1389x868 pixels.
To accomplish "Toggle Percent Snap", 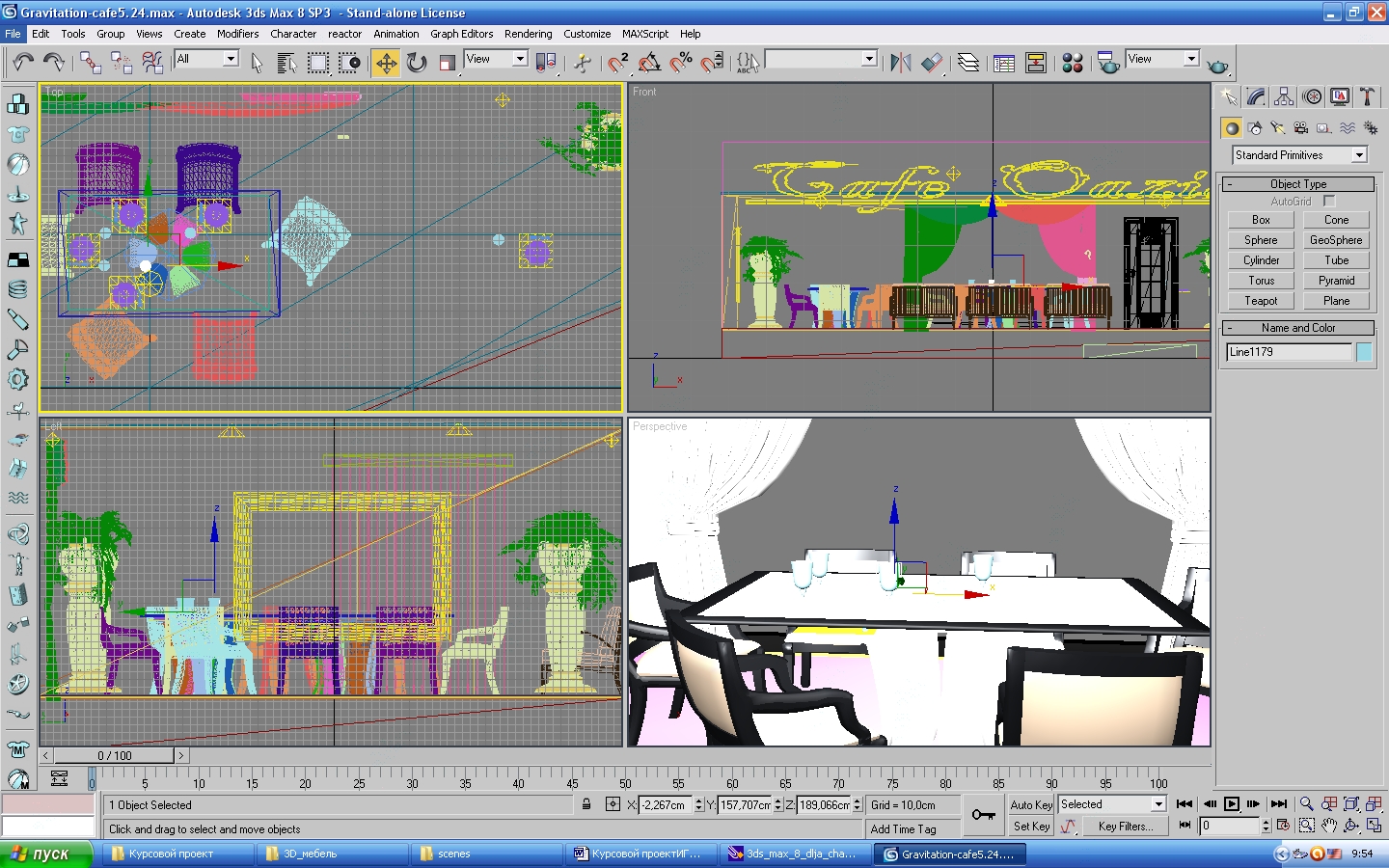I will tap(680, 63).
